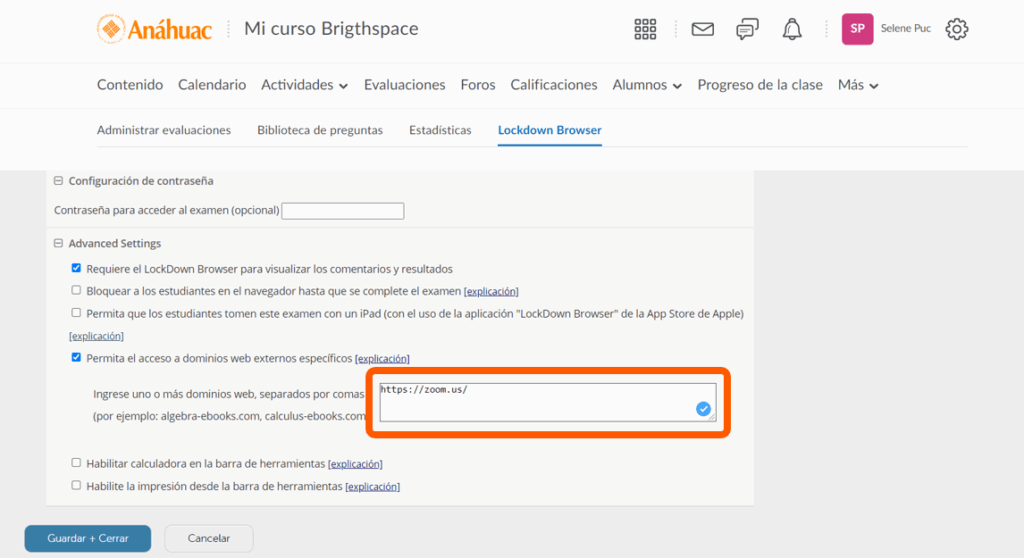The image size is (1024, 558).
Task: Collapse the Advanced Settings section
Action: tap(58, 243)
